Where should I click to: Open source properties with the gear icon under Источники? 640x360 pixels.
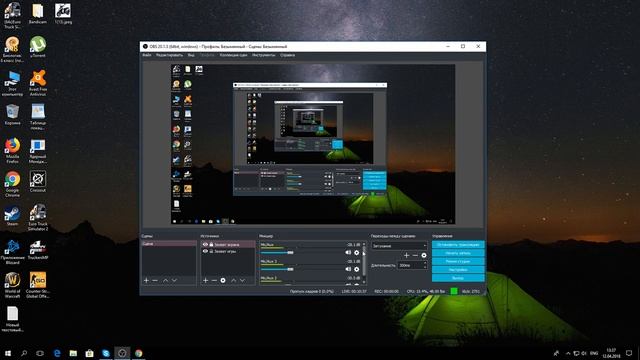[223, 280]
